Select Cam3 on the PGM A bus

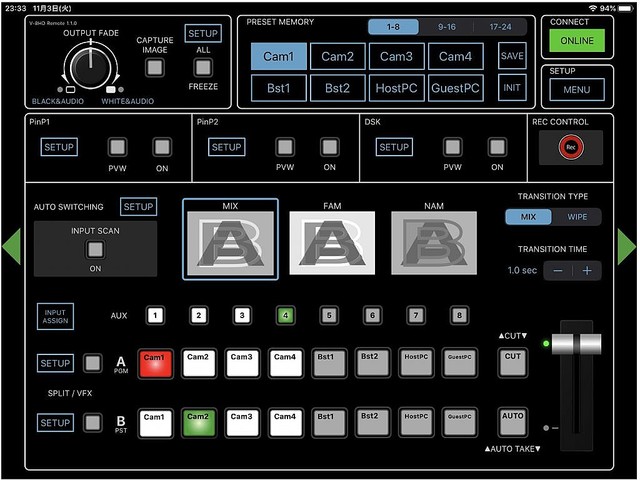[241, 362]
